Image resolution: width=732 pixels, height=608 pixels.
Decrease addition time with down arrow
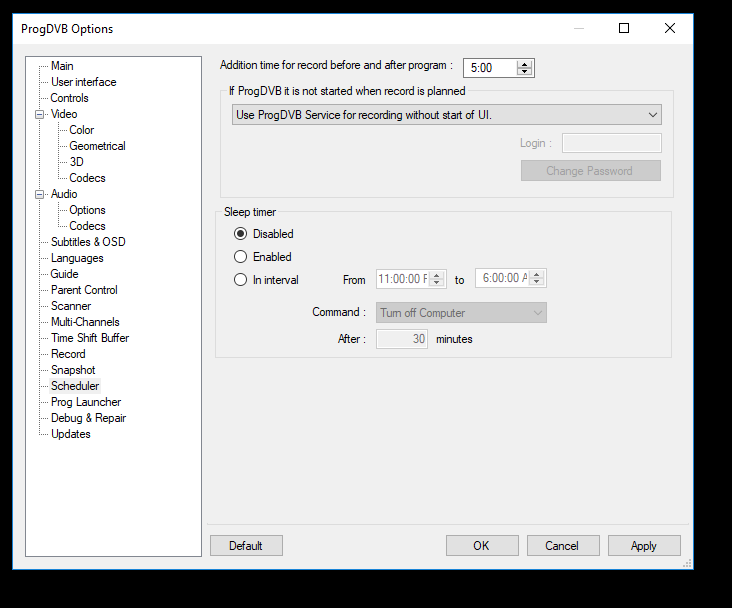coord(525,72)
